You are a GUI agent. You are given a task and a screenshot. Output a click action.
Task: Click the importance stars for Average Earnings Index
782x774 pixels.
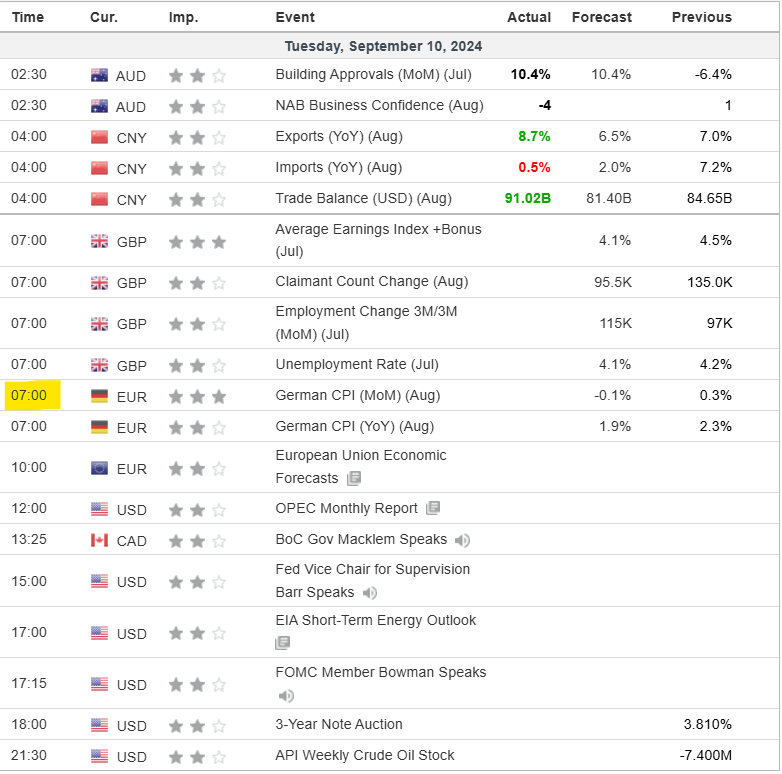pyautogui.click(x=197, y=241)
